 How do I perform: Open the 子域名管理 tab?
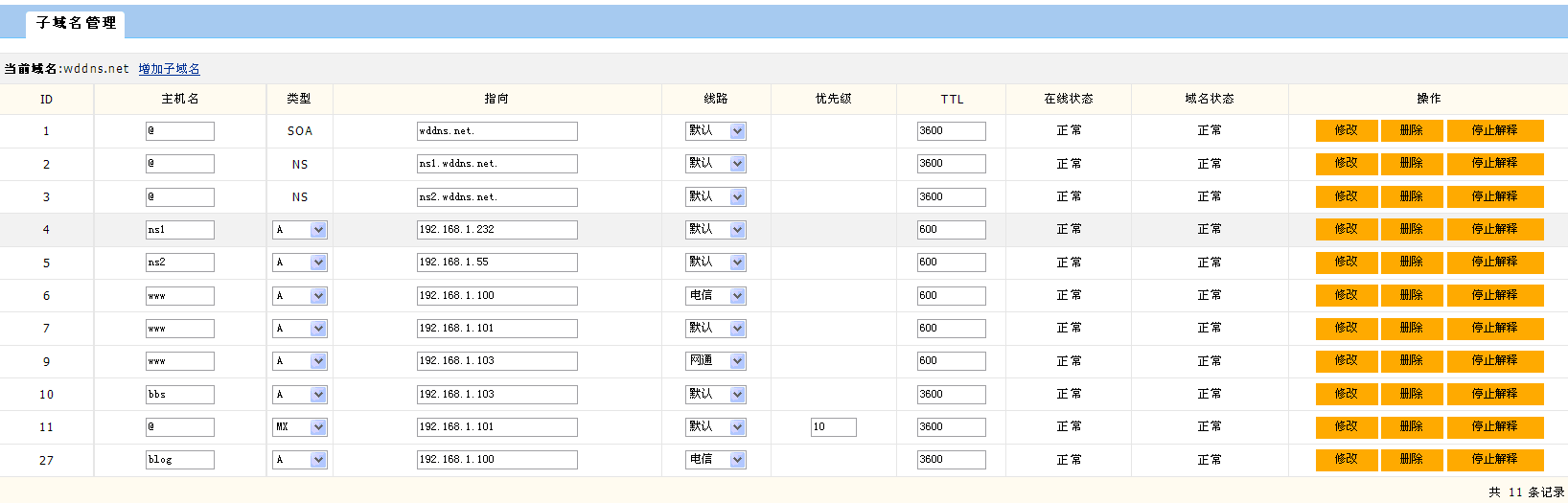pyautogui.click(x=76, y=23)
